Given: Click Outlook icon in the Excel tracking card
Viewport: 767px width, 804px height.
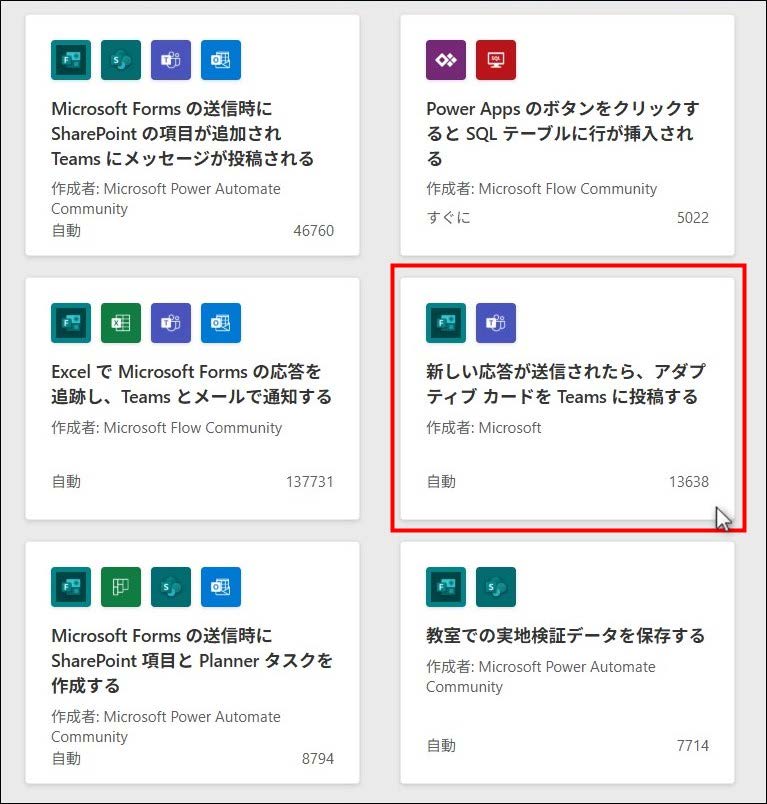Looking at the screenshot, I should pyautogui.click(x=220, y=323).
